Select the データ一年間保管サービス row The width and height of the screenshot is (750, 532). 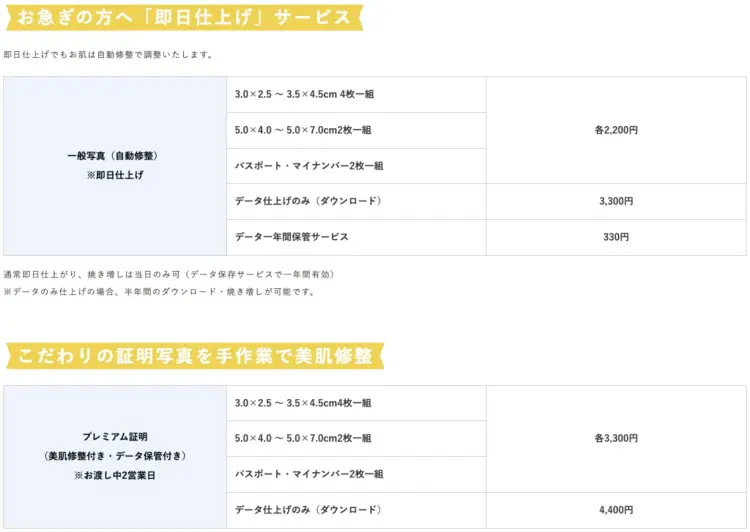coord(291,237)
